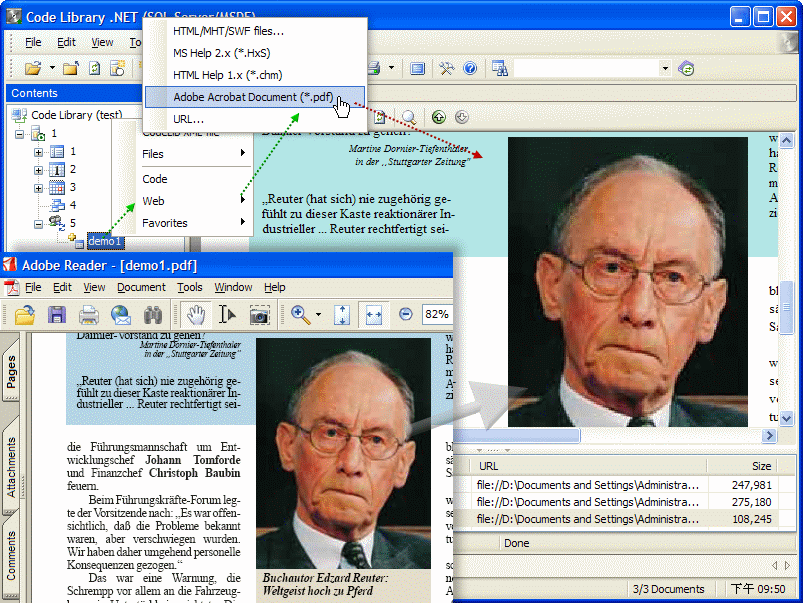Choose URL... from the submenu

[x=255, y=119]
